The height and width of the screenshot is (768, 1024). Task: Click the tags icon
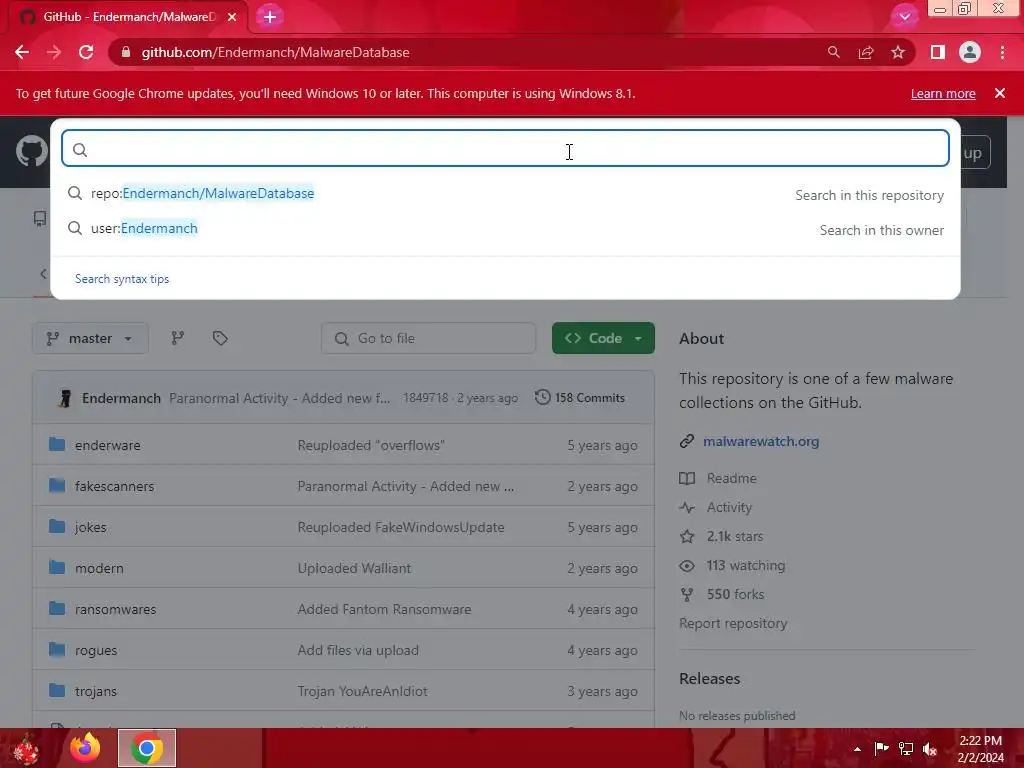point(220,338)
